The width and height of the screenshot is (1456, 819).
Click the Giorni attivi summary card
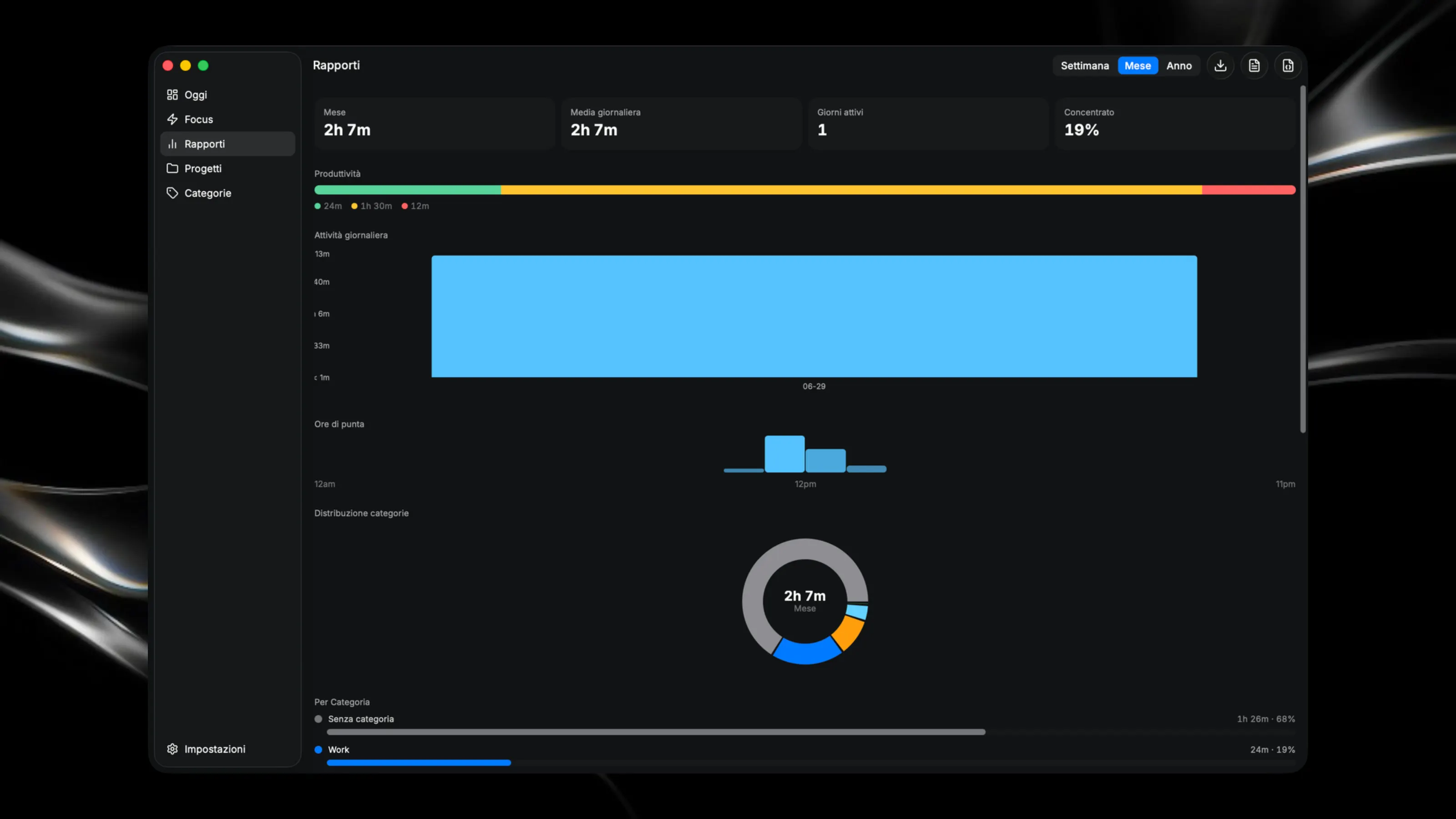click(x=928, y=123)
